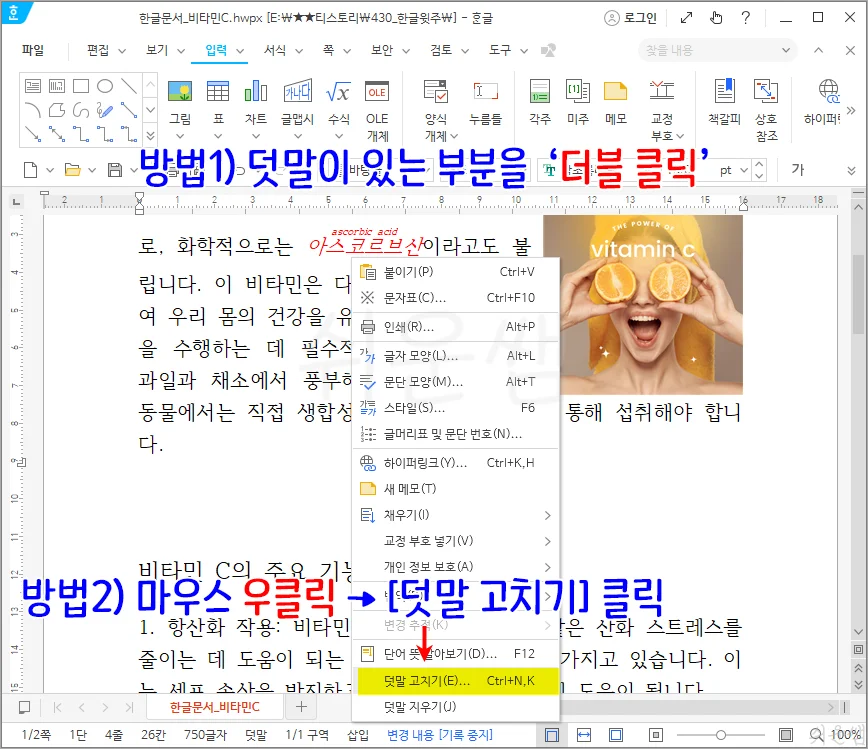Open the 교정 부호 proofreading marks tool

pyautogui.click(x=662, y=91)
